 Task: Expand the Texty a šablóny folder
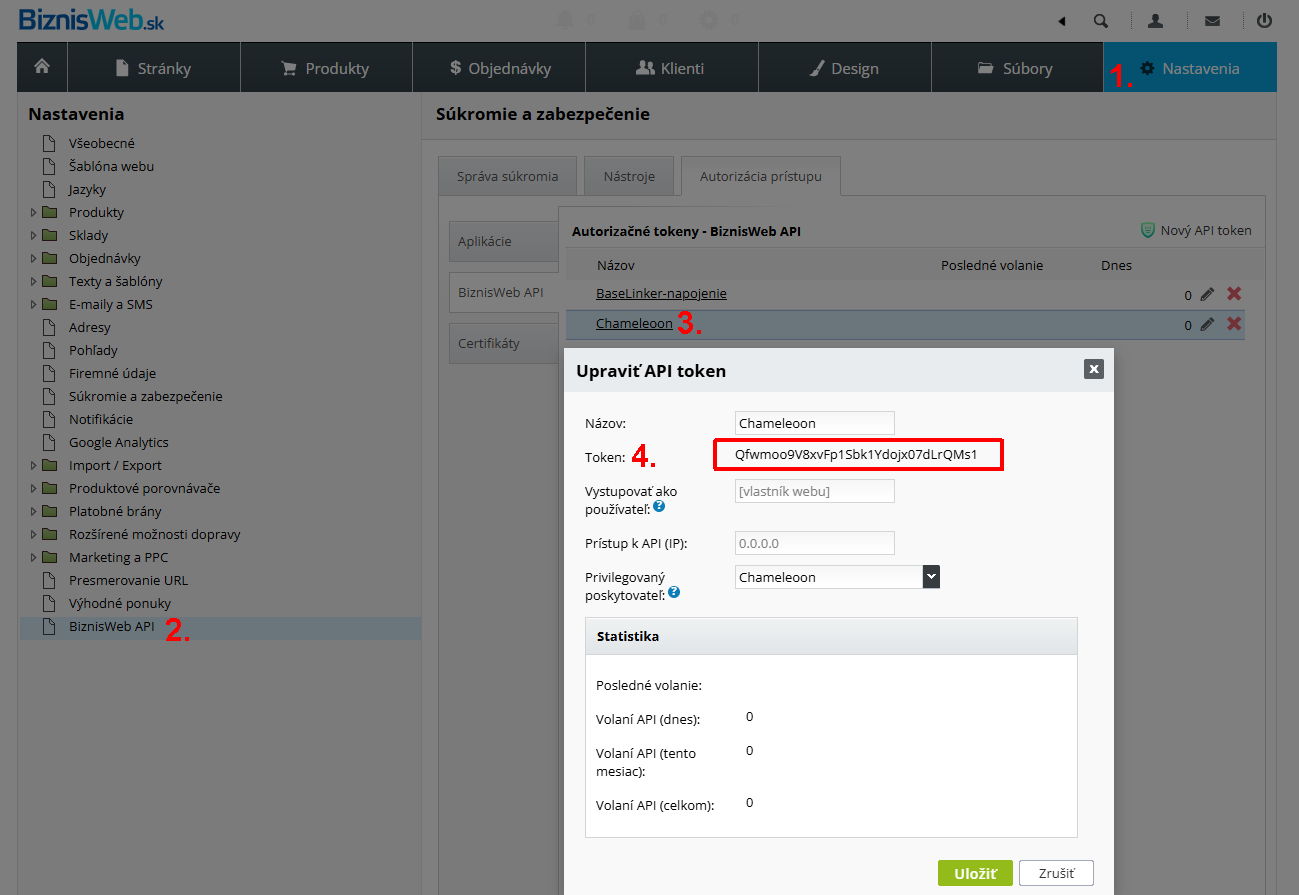34,281
